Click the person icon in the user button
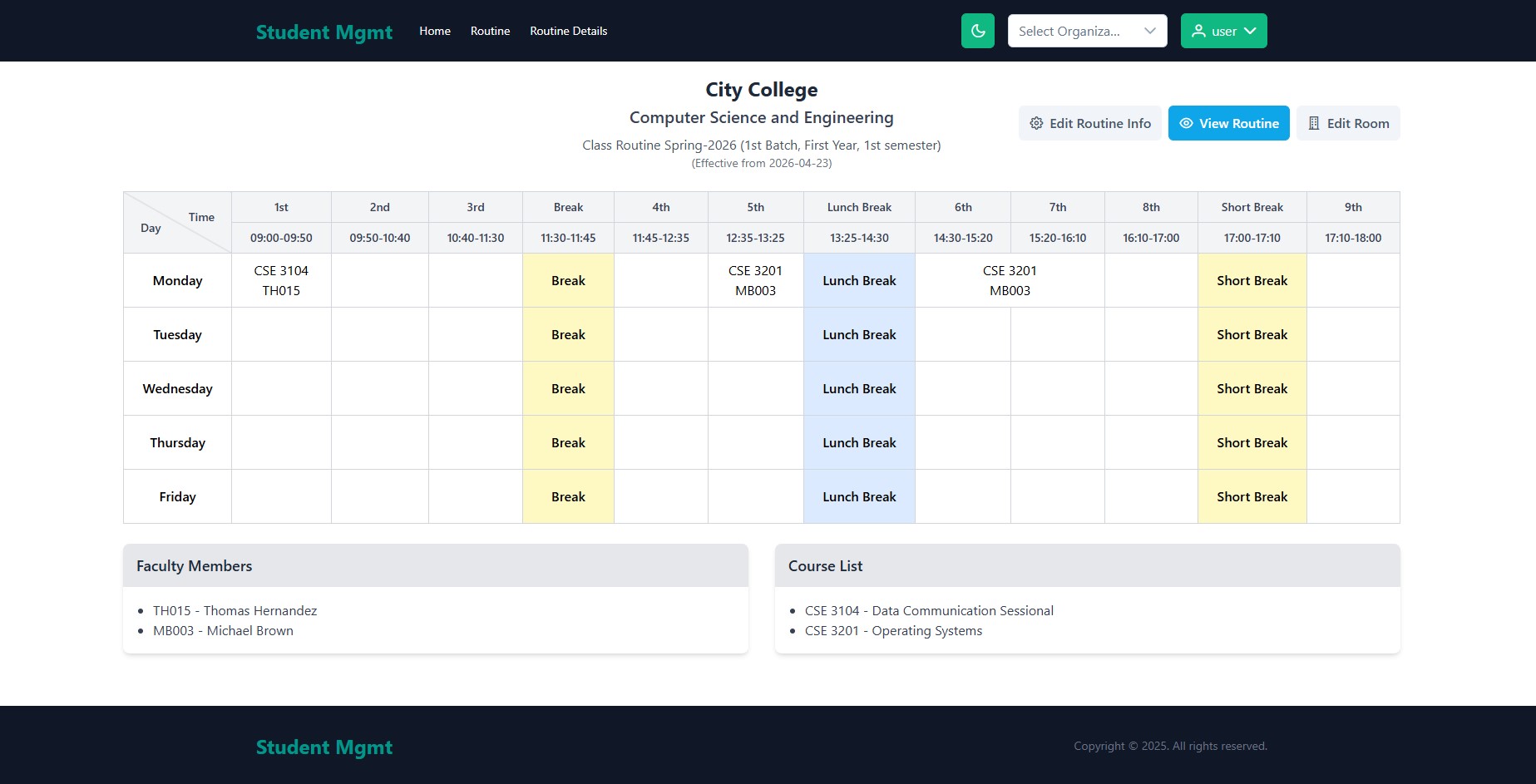This screenshot has height=784, width=1536. pos(1198,31)
